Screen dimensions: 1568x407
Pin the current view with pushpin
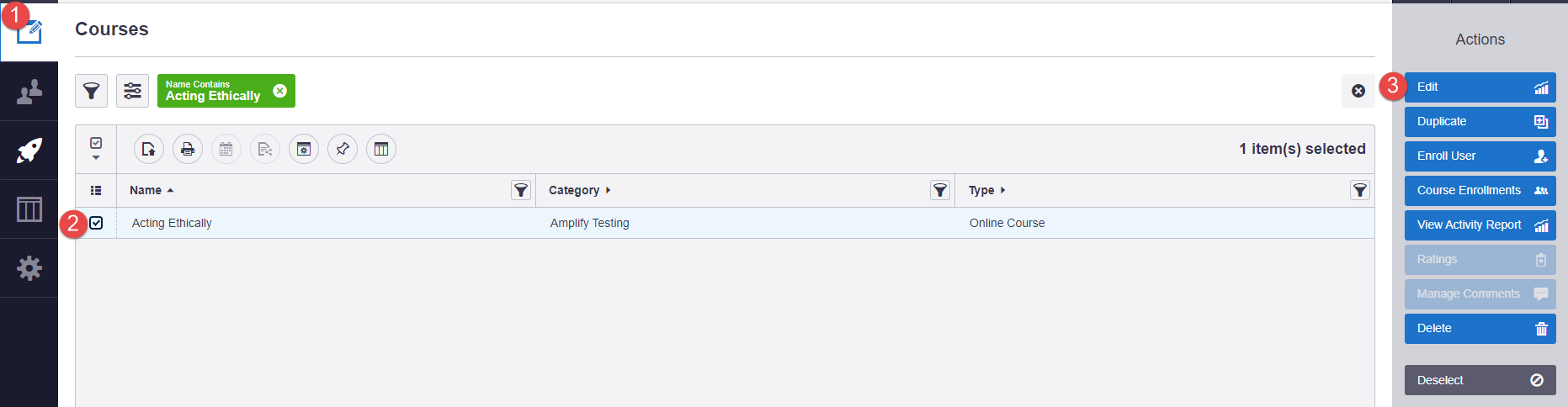coord(343,149)
